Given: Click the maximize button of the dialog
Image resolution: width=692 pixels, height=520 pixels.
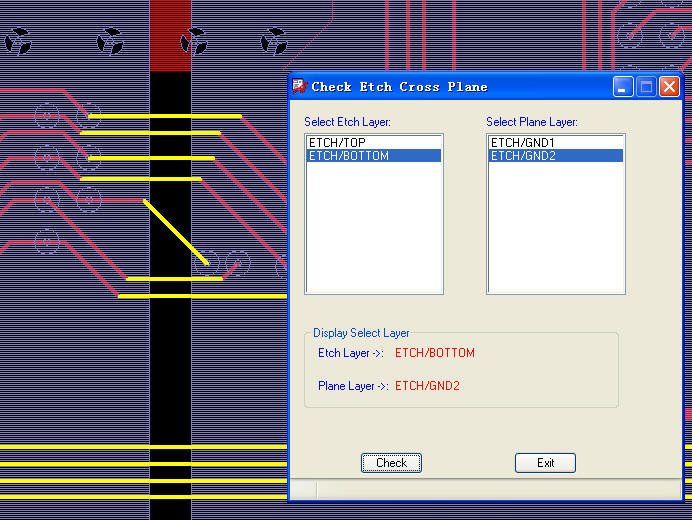Looking at the screenshot, I should 646,87.
